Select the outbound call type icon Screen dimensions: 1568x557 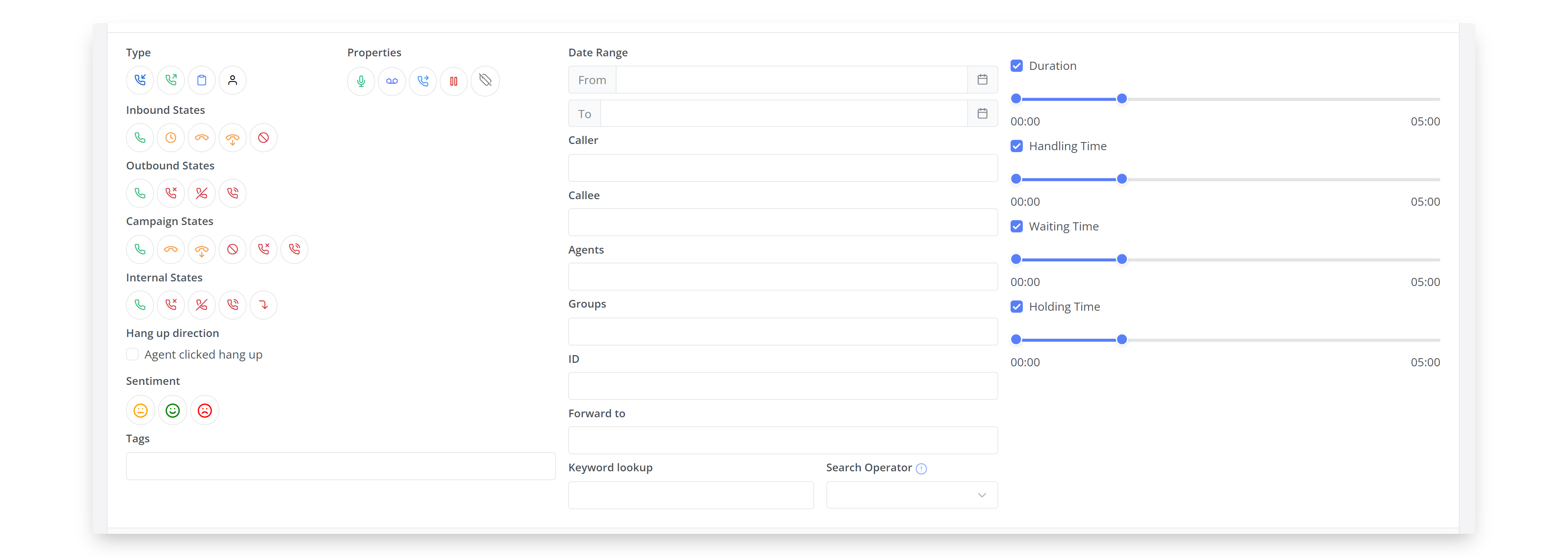click(x=171, y=80)
